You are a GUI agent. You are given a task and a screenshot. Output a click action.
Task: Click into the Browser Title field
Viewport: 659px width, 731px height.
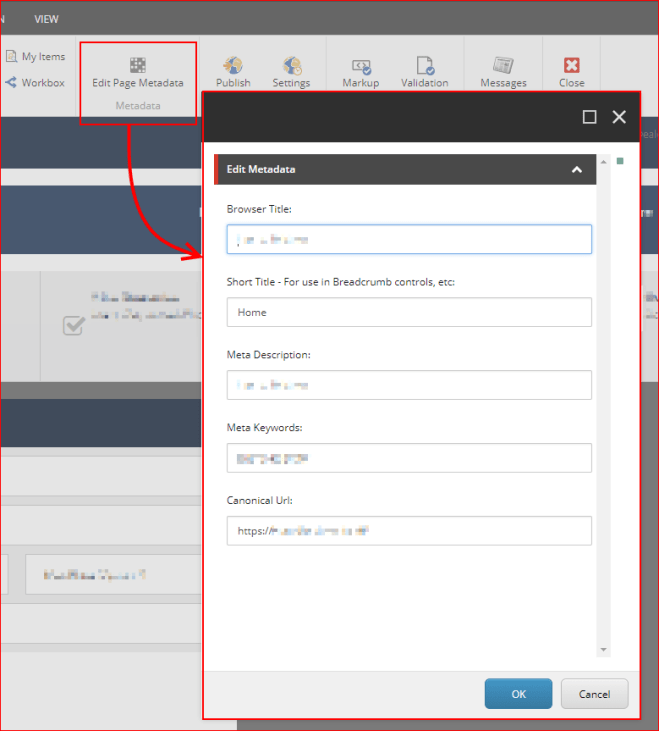point(409,239)
